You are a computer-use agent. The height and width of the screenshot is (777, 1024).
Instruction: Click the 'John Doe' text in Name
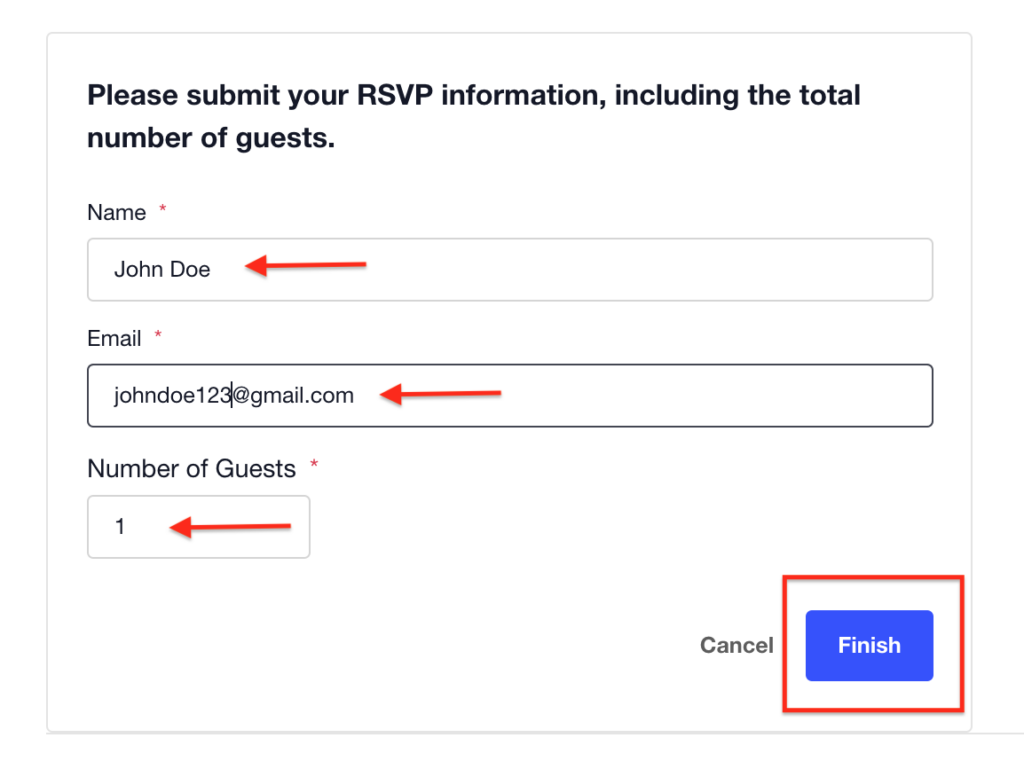coord(162,269)
